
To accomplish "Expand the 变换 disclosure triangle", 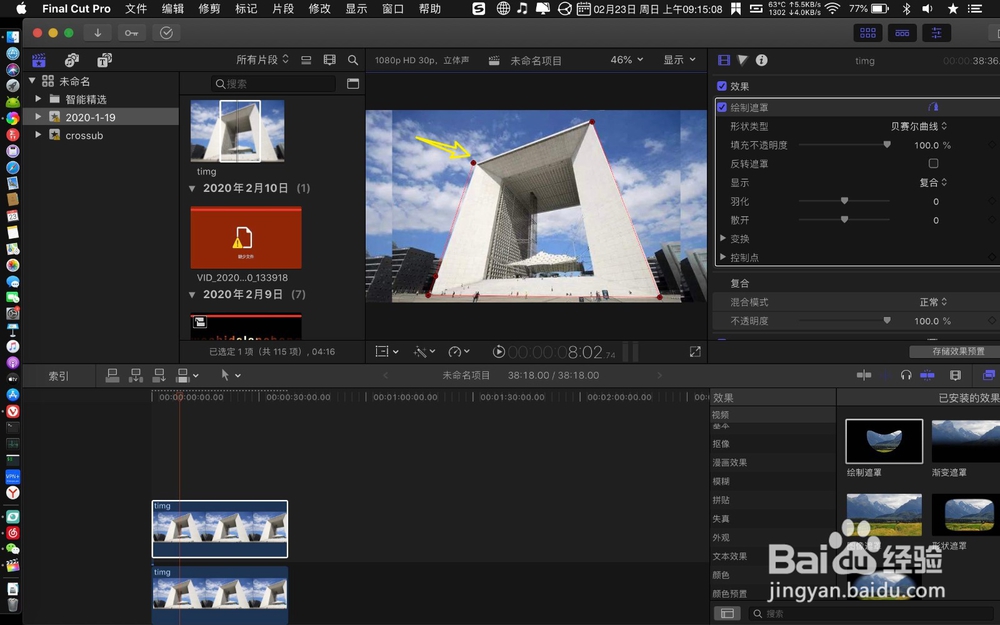I will (723, 238).
